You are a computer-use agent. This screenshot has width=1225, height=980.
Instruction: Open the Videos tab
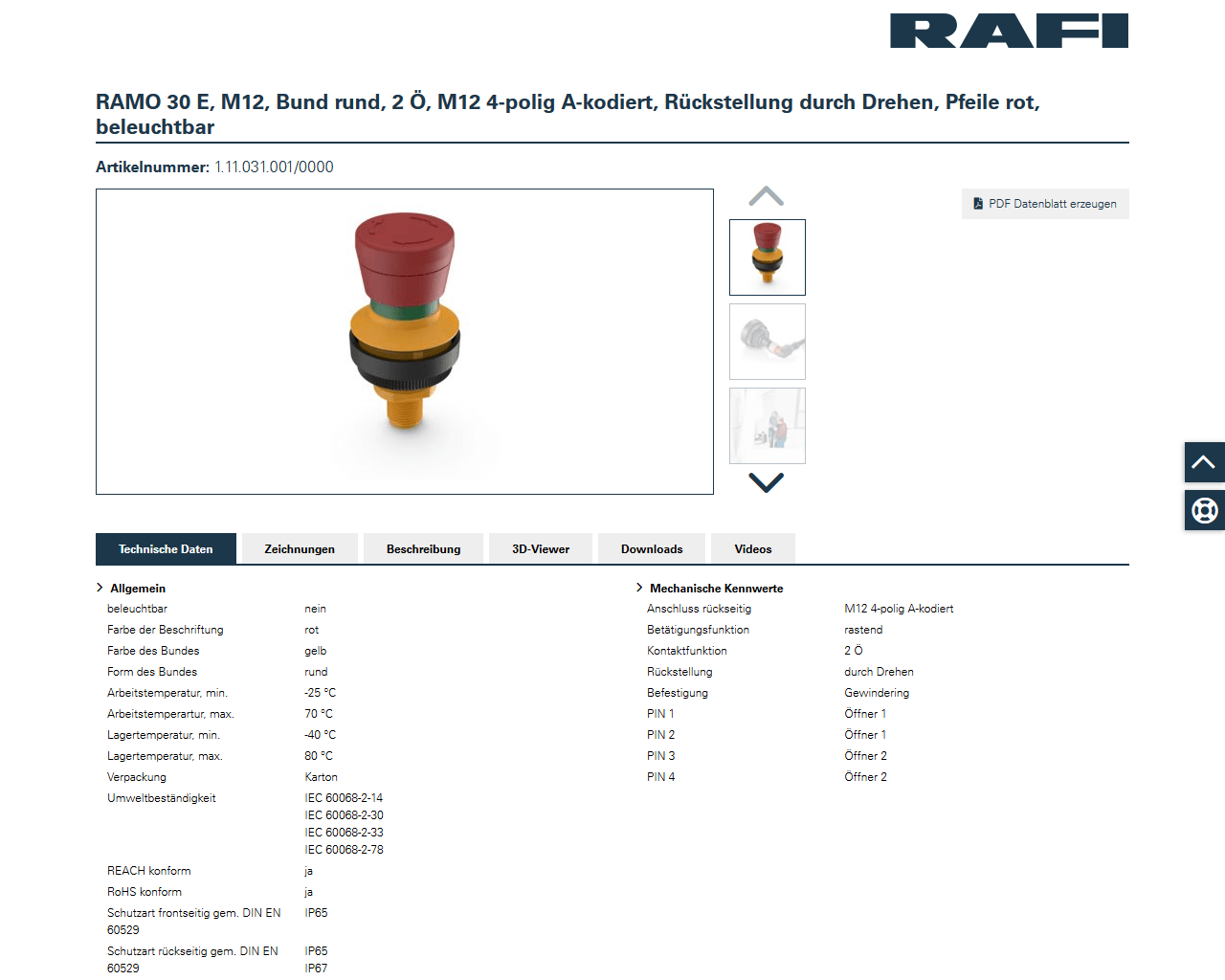click(x=753, y=549)
